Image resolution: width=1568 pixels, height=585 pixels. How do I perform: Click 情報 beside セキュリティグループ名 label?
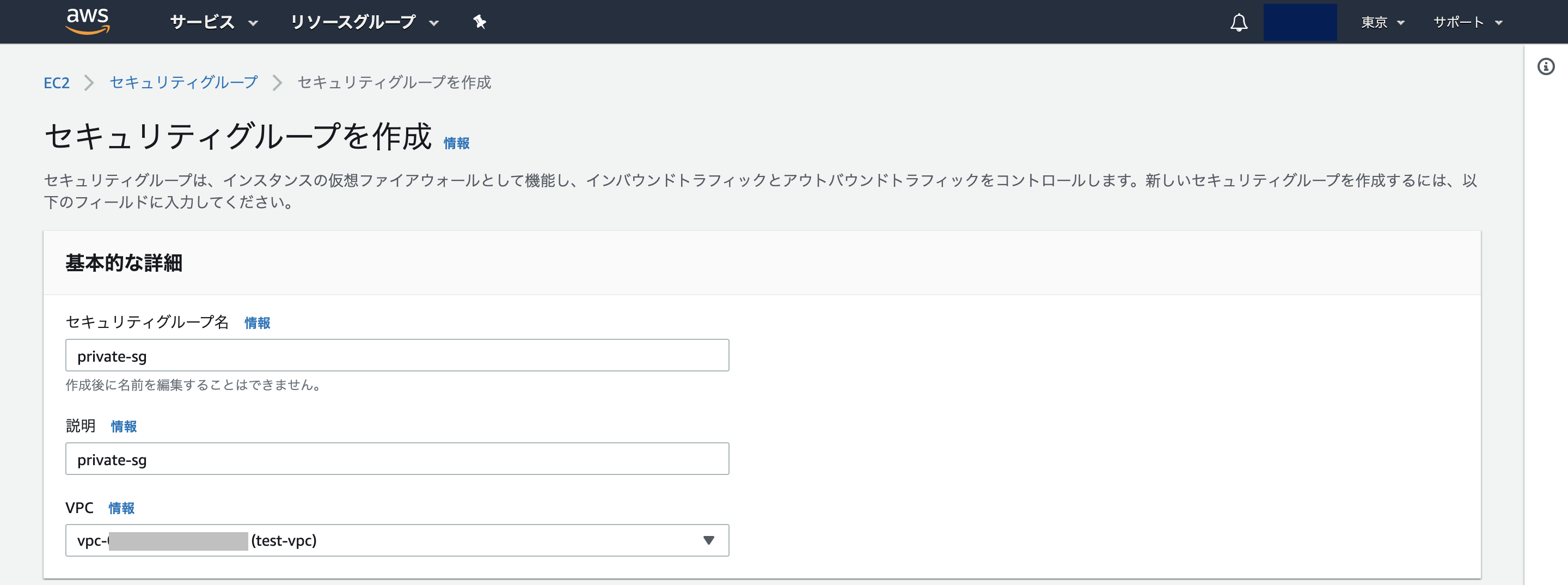(256, 323)
